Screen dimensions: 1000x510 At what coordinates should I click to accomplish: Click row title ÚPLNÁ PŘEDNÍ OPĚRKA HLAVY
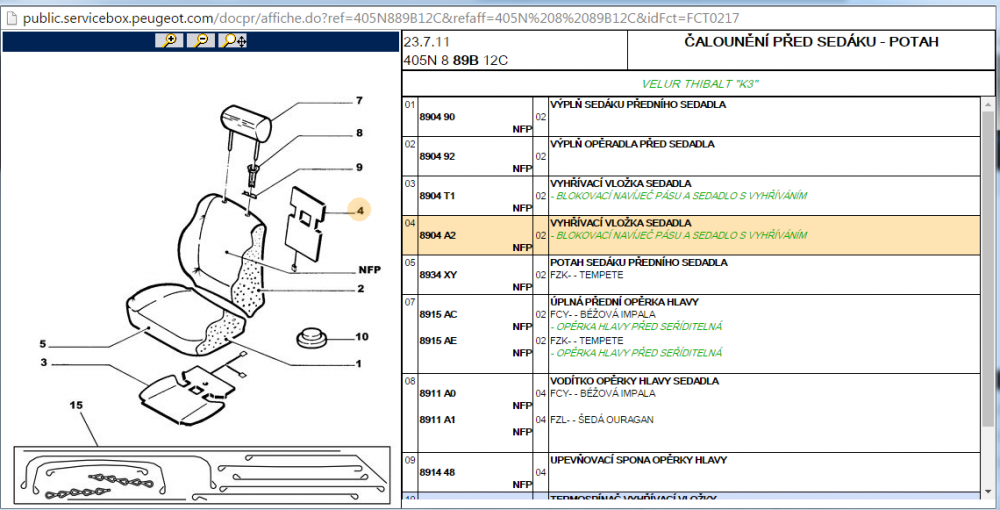(x=624, y=302)
